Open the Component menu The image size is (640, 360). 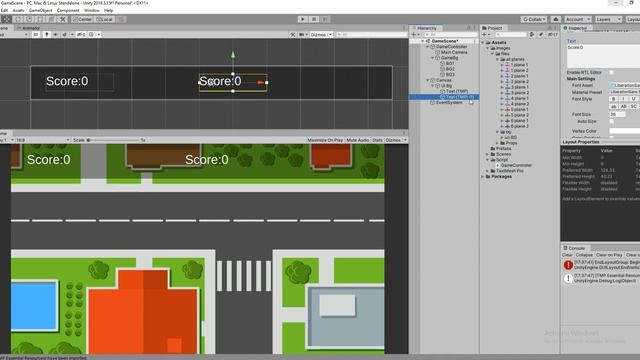coord(68,10)
